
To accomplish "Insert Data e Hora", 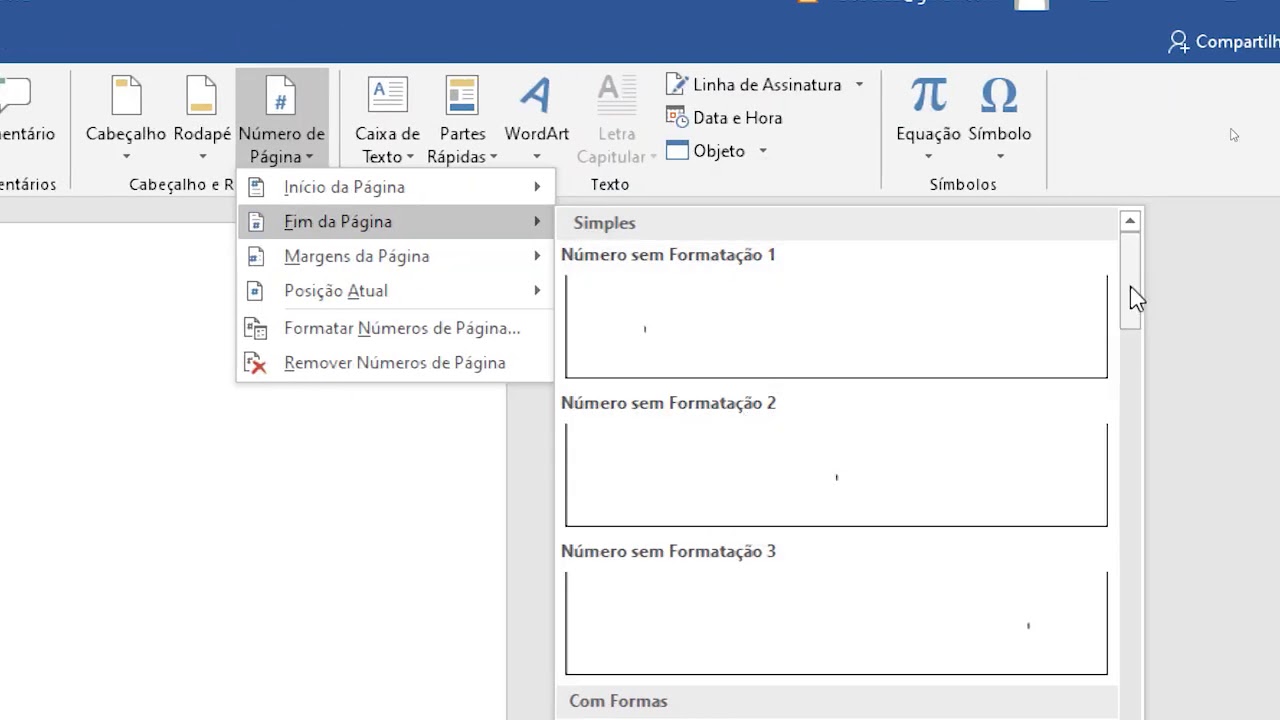I will coord(726,118).
